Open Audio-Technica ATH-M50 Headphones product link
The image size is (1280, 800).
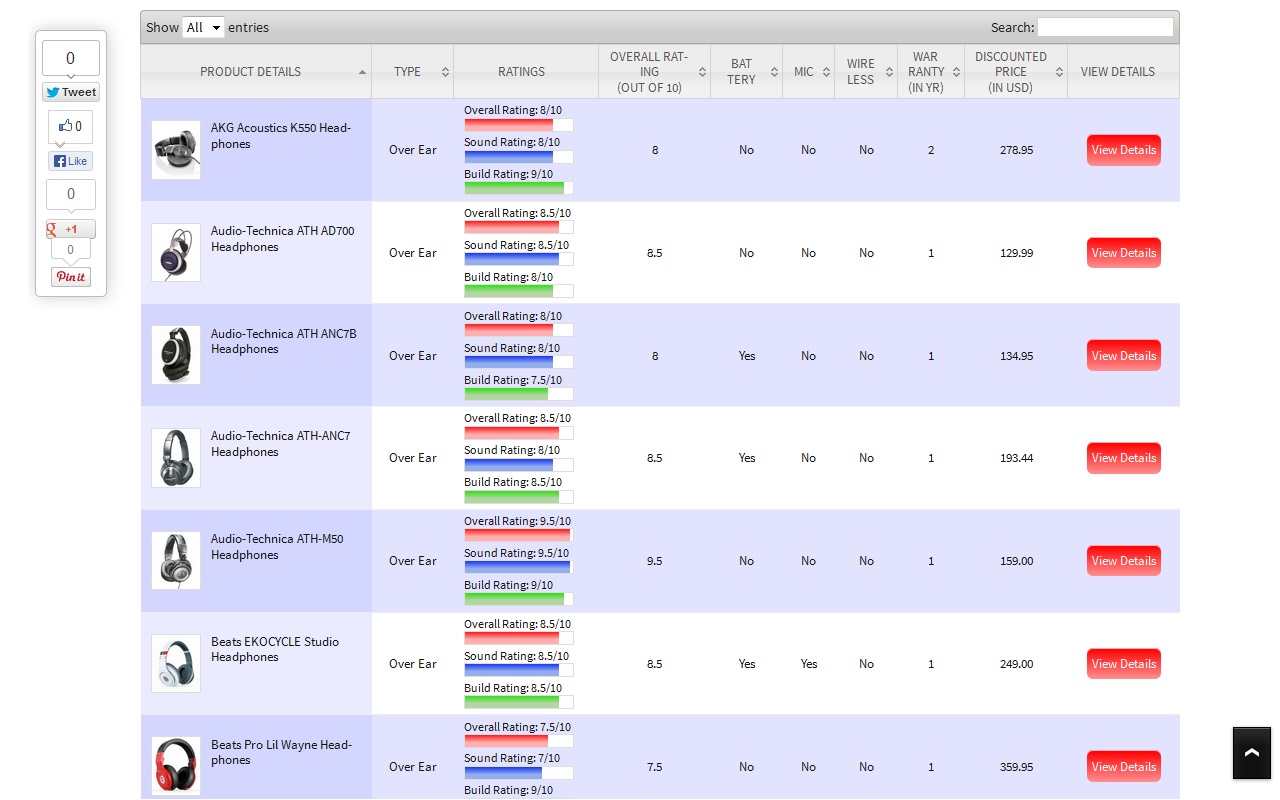pos(276,547)
